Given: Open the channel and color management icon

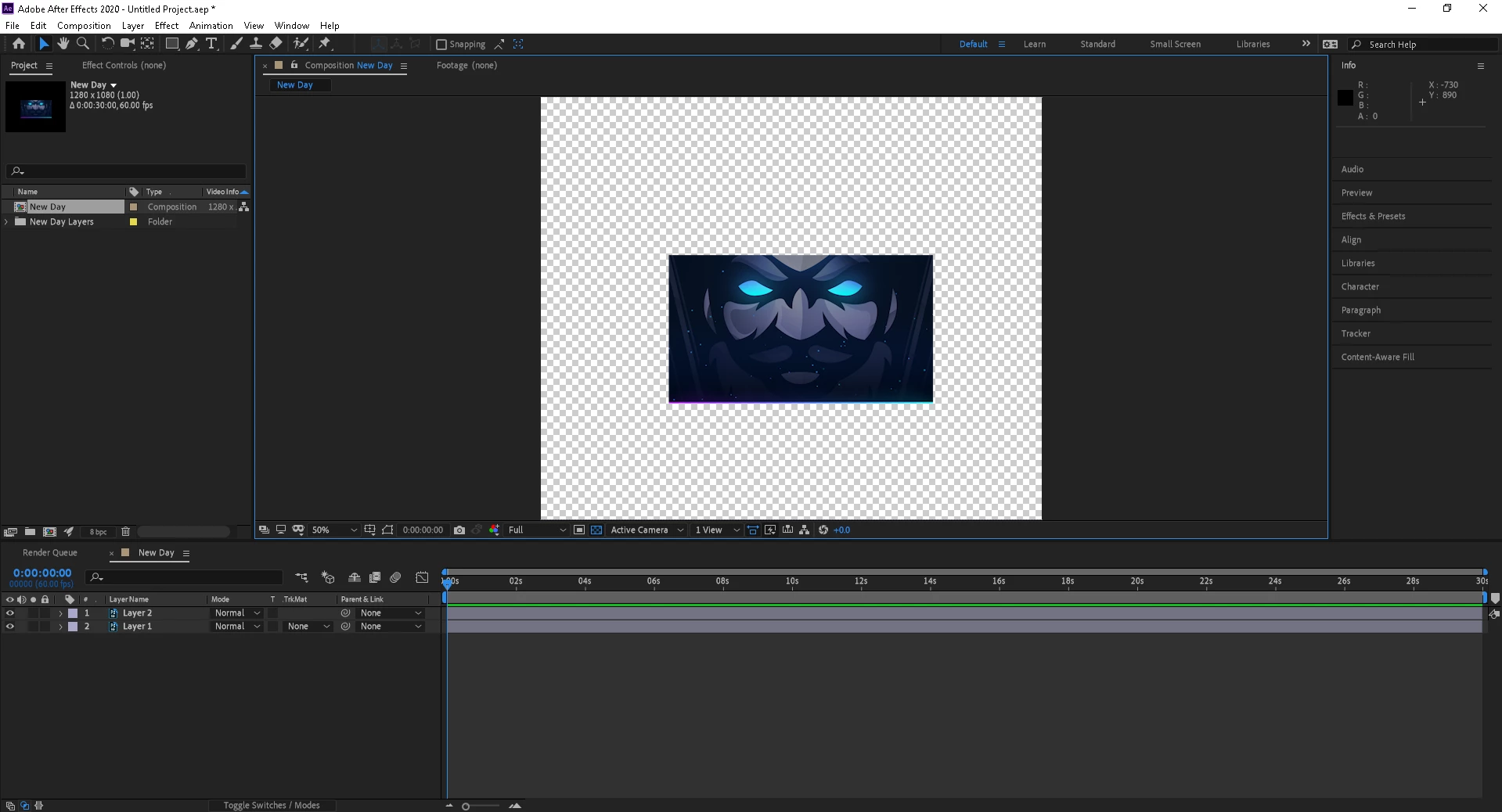Looking at the screenshot, I should (494, 530).
